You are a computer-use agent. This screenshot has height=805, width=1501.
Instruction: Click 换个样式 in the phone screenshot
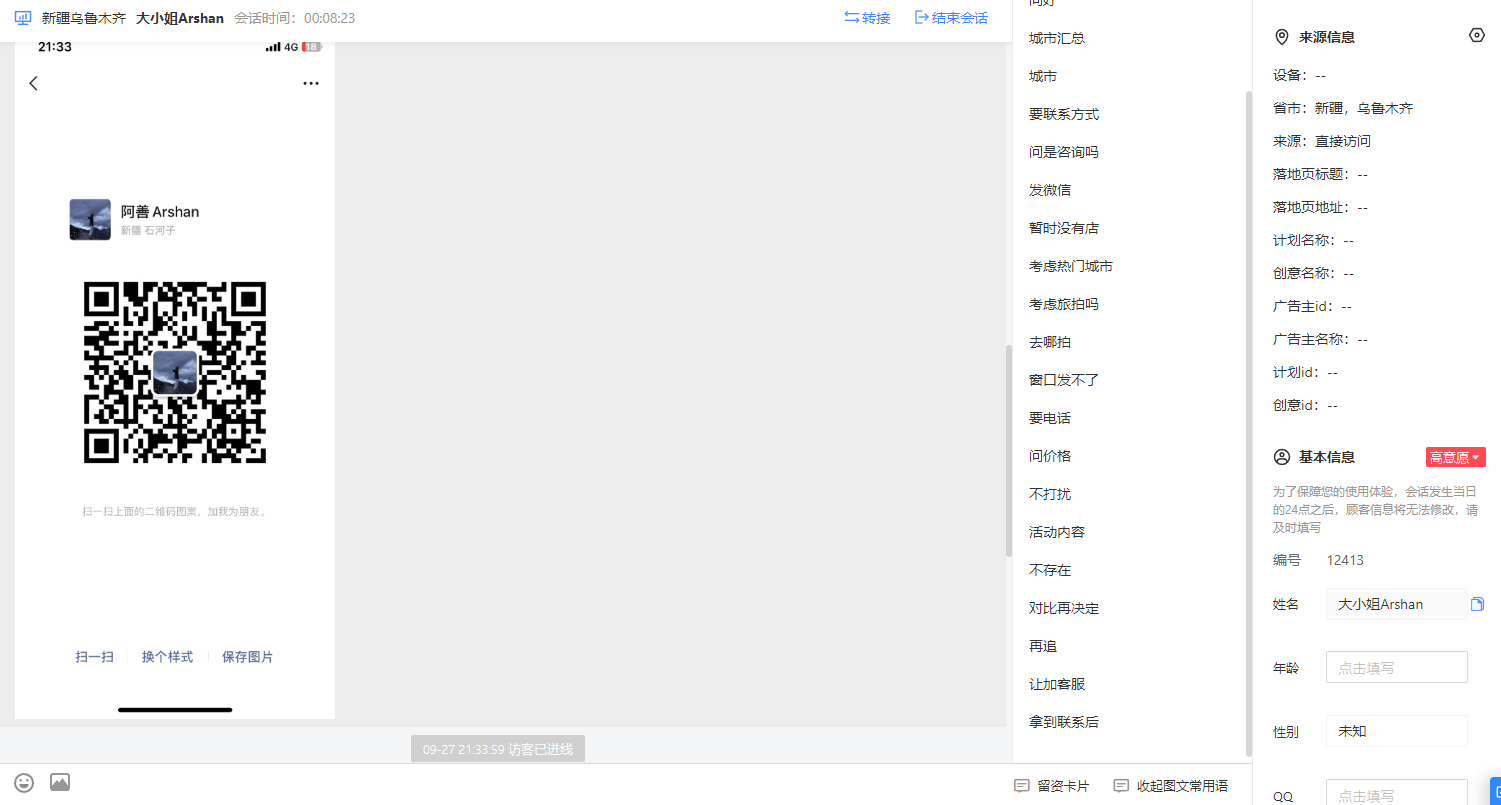167,657
